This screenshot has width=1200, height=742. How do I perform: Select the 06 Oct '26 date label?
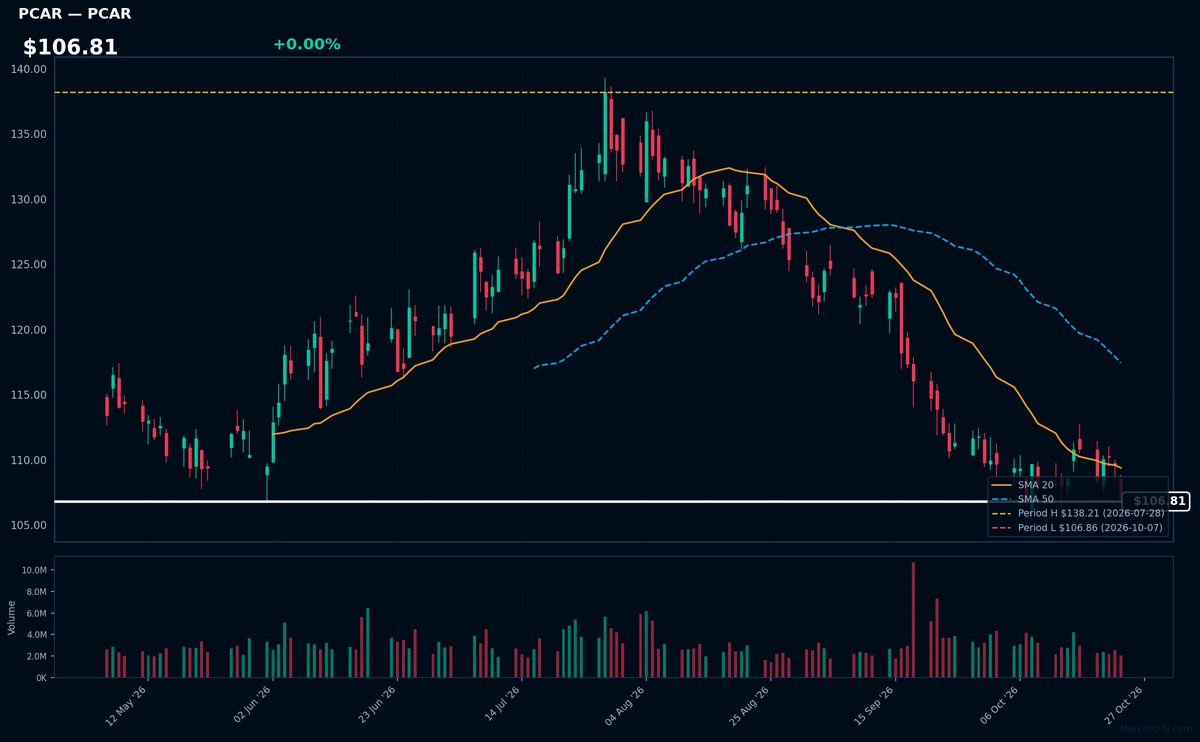998,704
